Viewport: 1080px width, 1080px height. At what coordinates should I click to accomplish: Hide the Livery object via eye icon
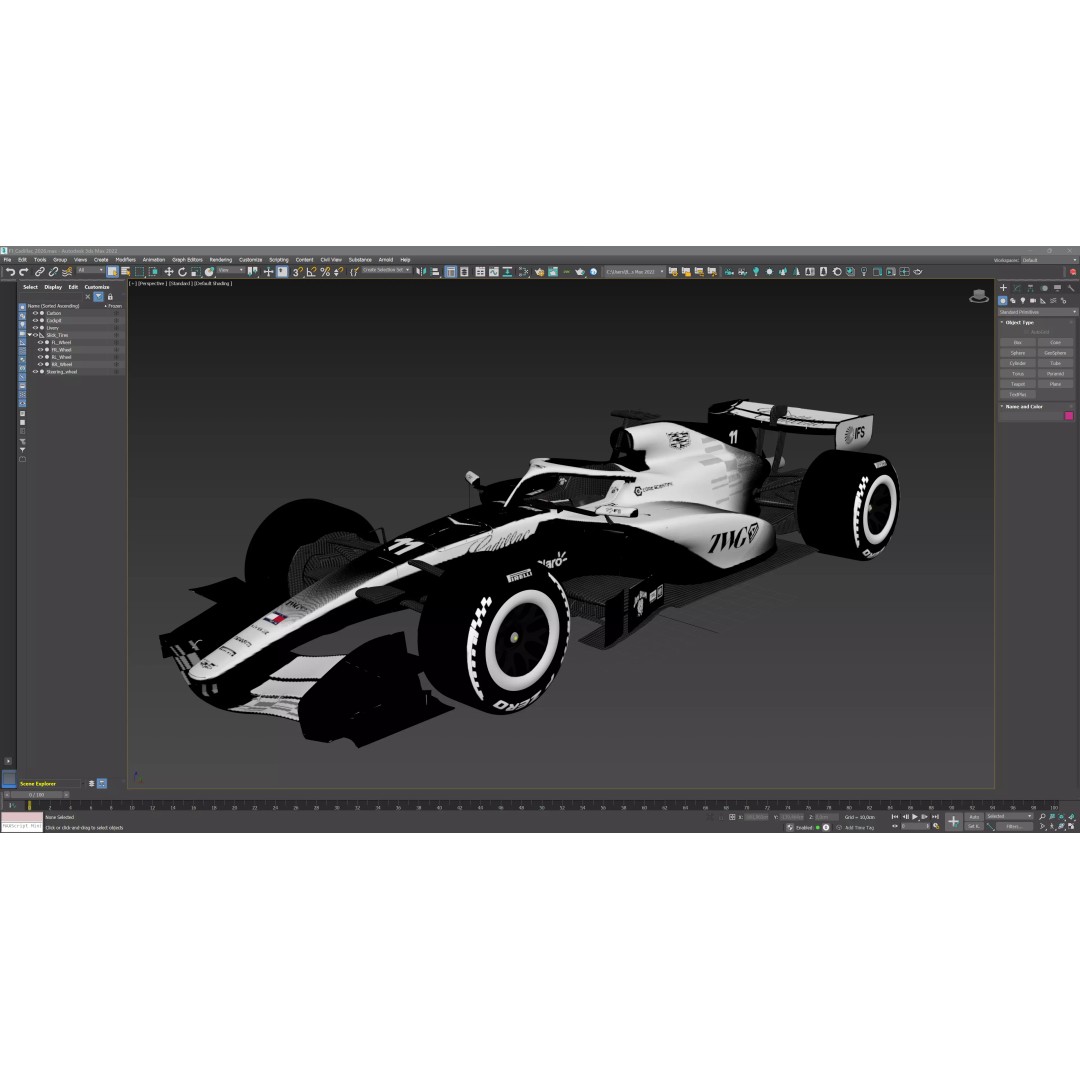pyautogui.click(x=35, y=328)
